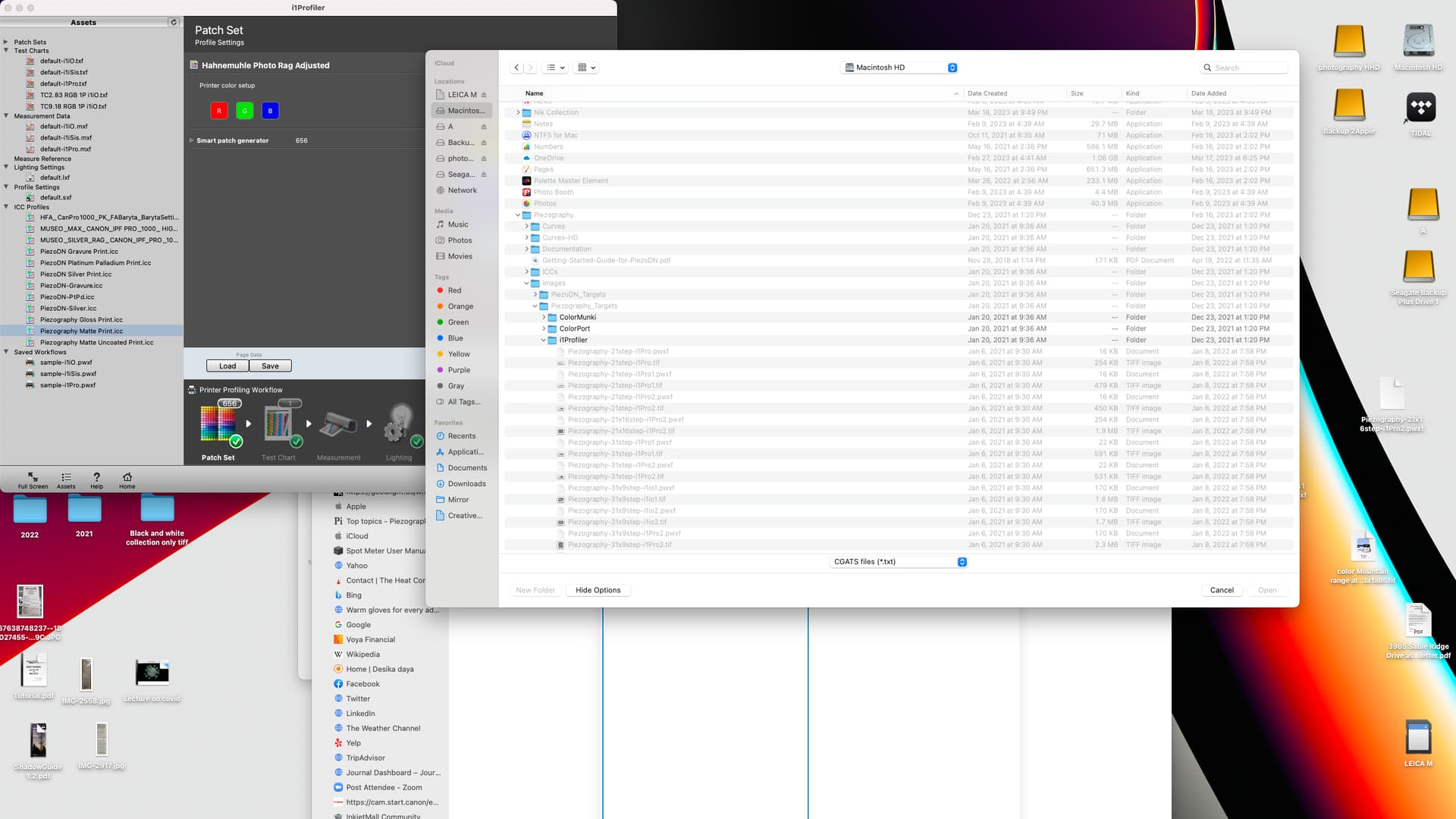Open the Macintosh HD location popup

click(x=899, y=67)
